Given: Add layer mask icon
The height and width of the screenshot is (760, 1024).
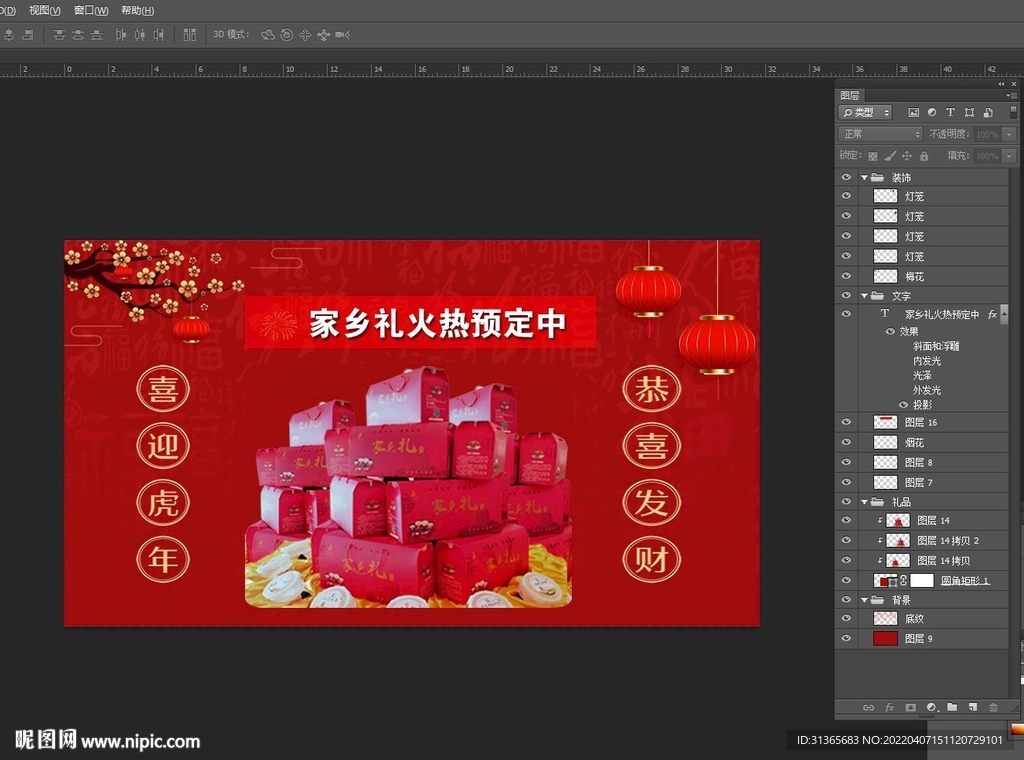Looking at the screenshot, I should click(910, 707).
